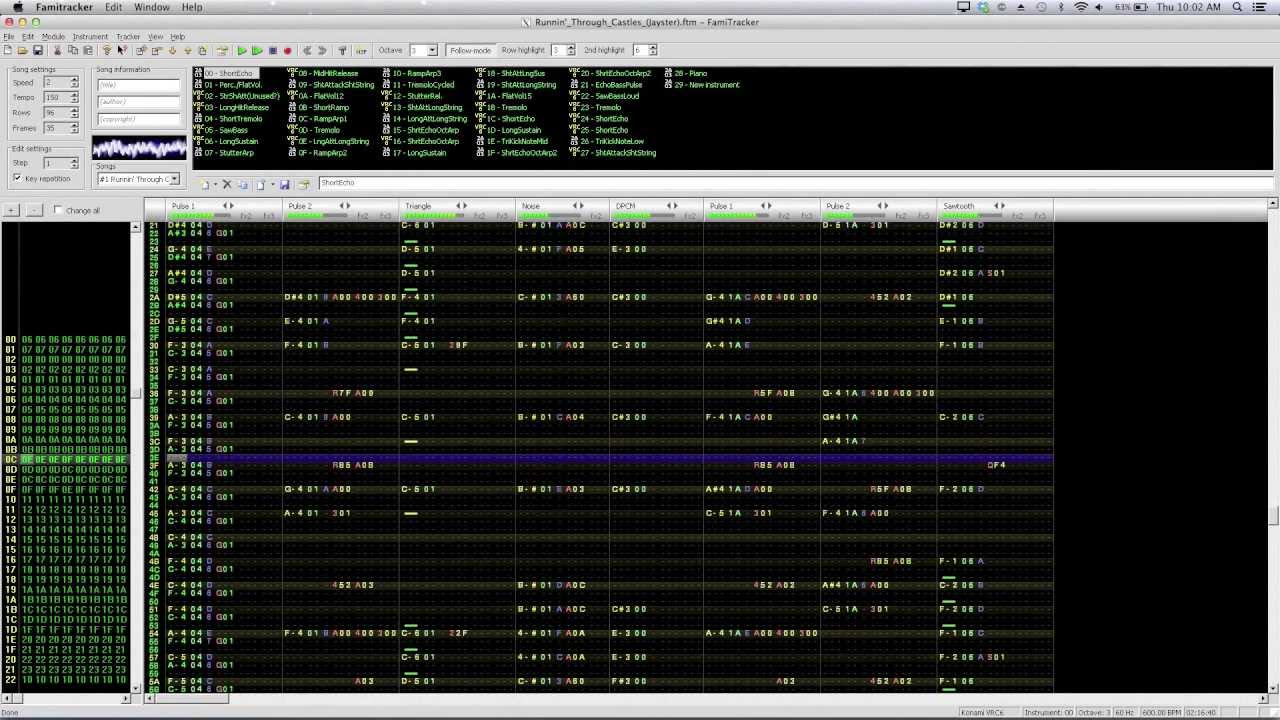Click the Paste toolbar icon

tap(88, 50)
